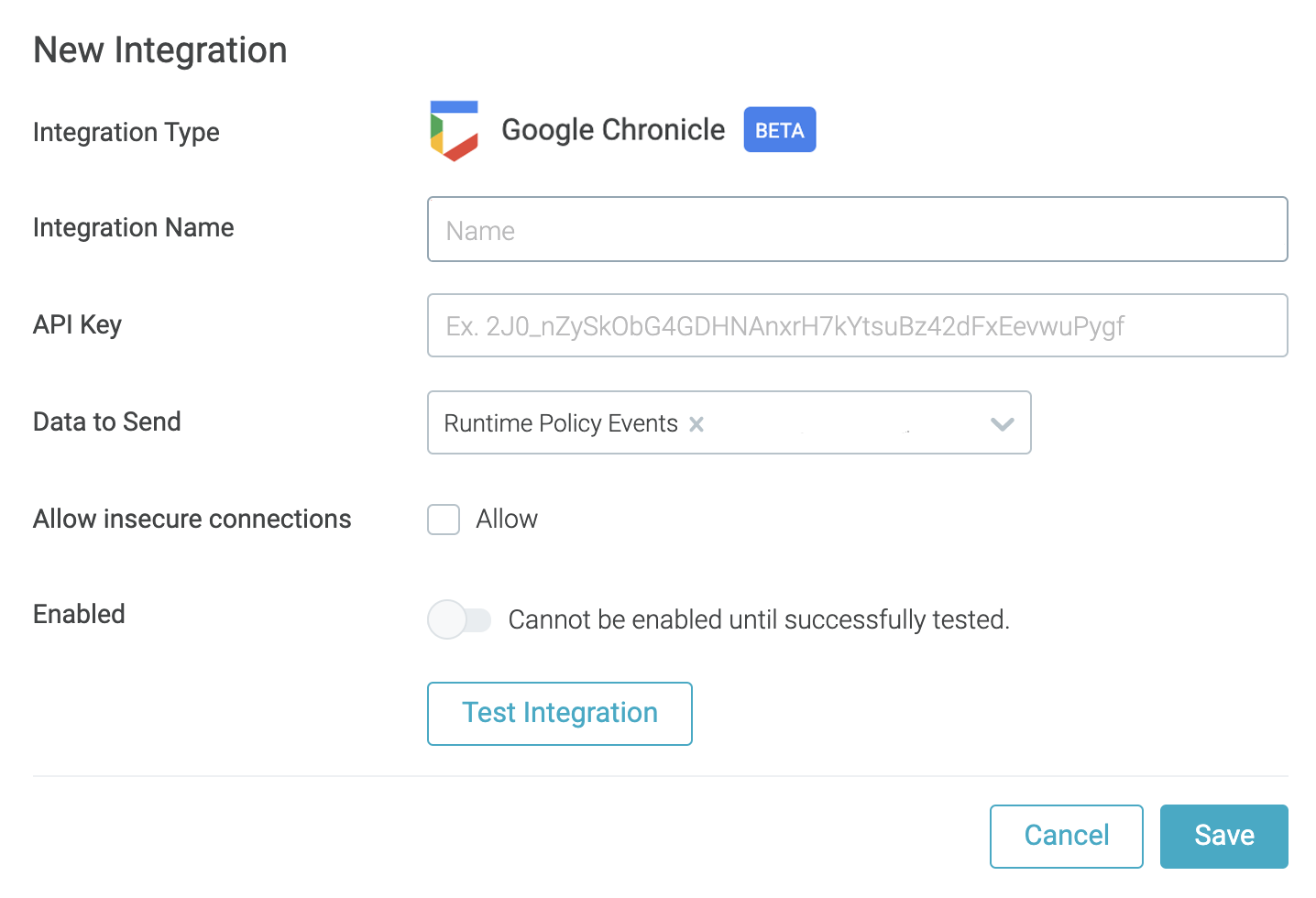1316x898 pixels.
Task: Click the Integration Type label
Action: tap(126, 132)
